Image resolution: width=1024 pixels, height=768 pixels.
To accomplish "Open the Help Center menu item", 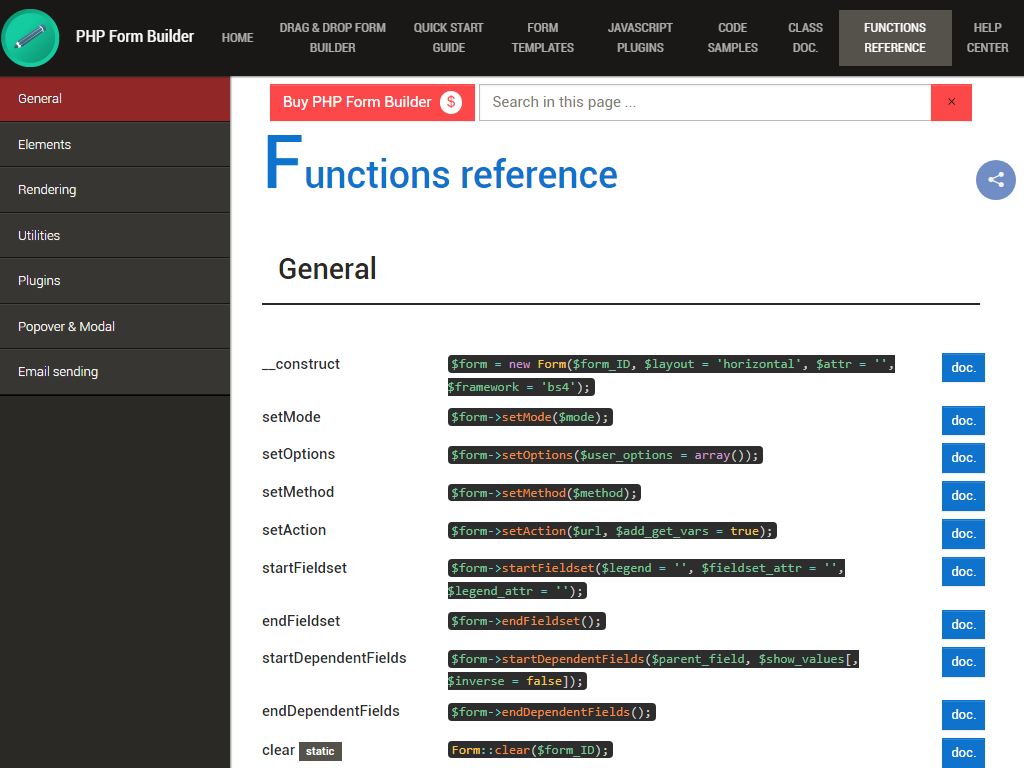I will pos(987,38).
